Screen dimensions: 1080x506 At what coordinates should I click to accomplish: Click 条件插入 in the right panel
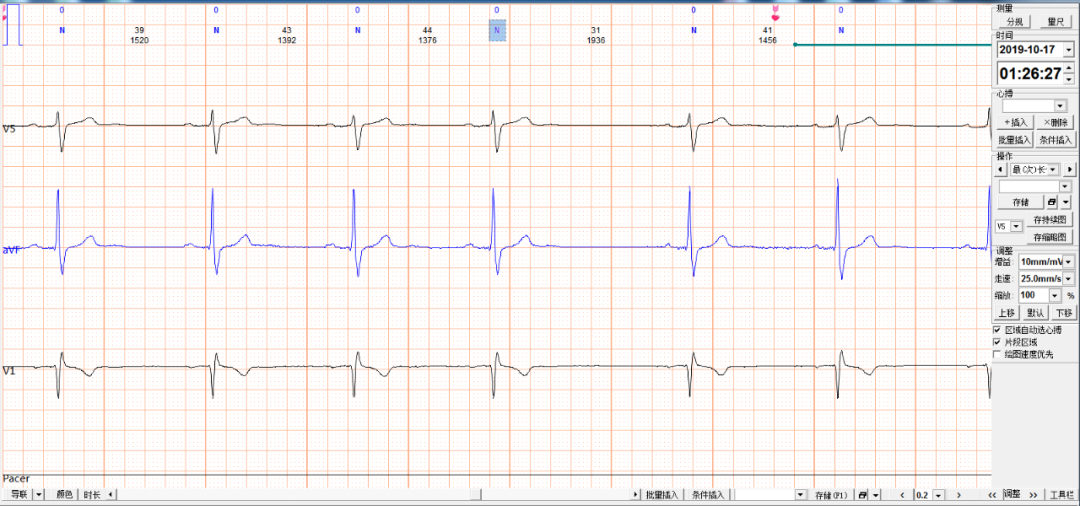(1055, 140)
